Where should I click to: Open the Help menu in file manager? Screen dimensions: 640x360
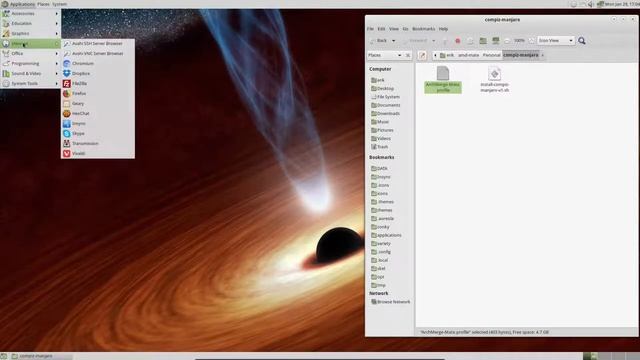click(443, 29)
